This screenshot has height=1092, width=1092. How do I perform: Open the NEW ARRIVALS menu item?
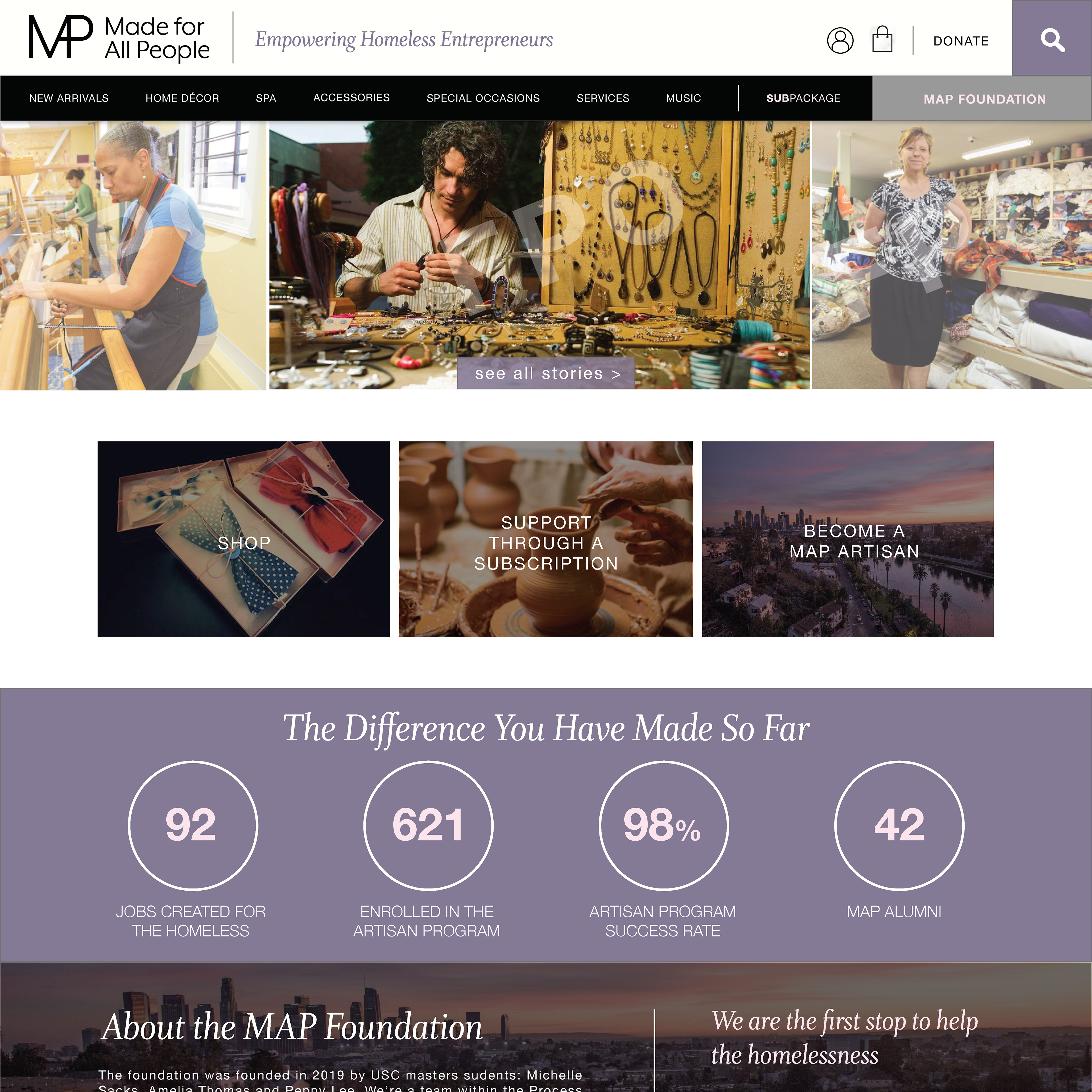pyautogui.click(x=69, y=98)
